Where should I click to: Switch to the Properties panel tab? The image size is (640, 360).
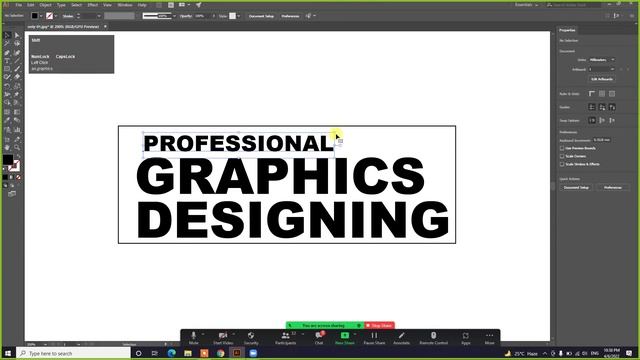point(567,30)
